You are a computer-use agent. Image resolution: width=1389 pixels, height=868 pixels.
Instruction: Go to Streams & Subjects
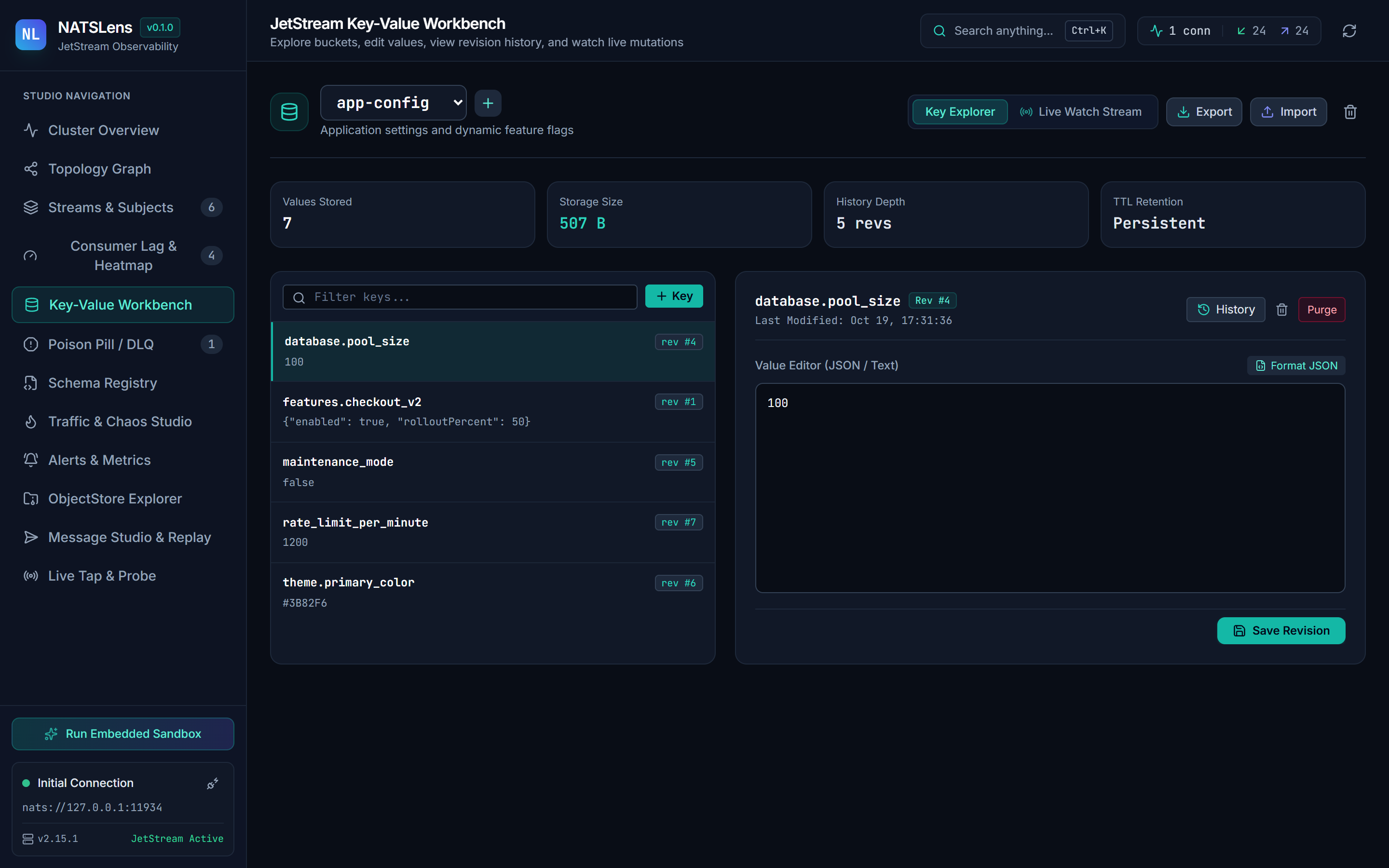(123, 207)
